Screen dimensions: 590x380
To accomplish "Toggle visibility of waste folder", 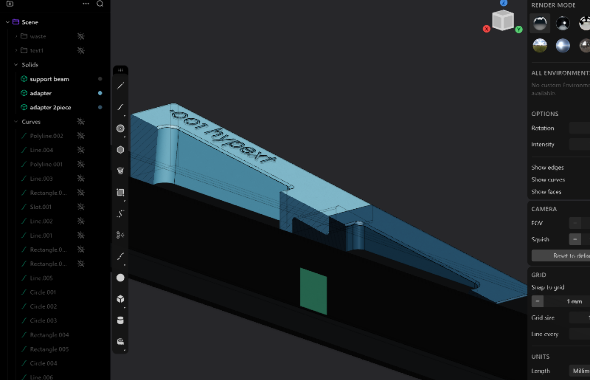I will point(81,36).
